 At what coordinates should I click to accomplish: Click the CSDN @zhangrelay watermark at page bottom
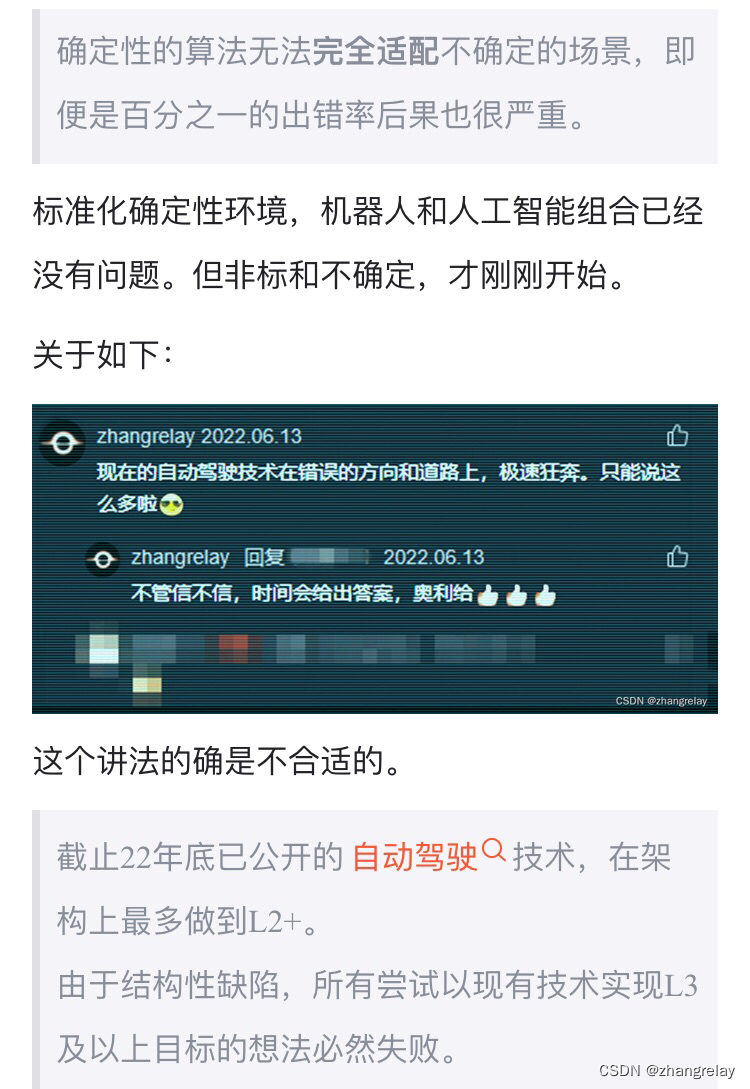pos(667,1070)
